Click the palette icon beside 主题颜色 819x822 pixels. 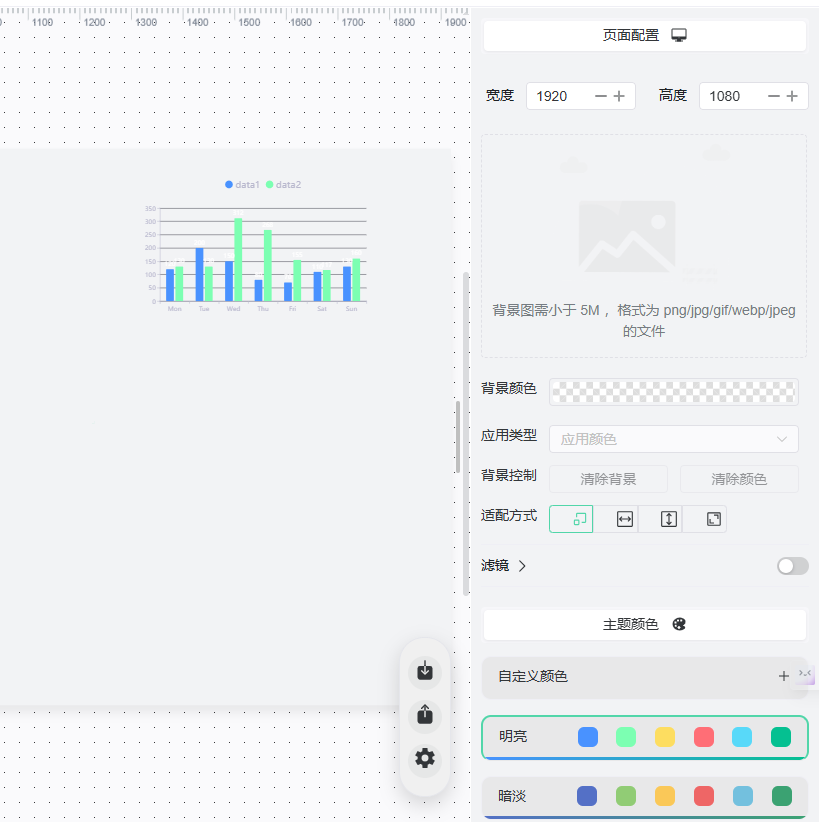coord(679,624)
